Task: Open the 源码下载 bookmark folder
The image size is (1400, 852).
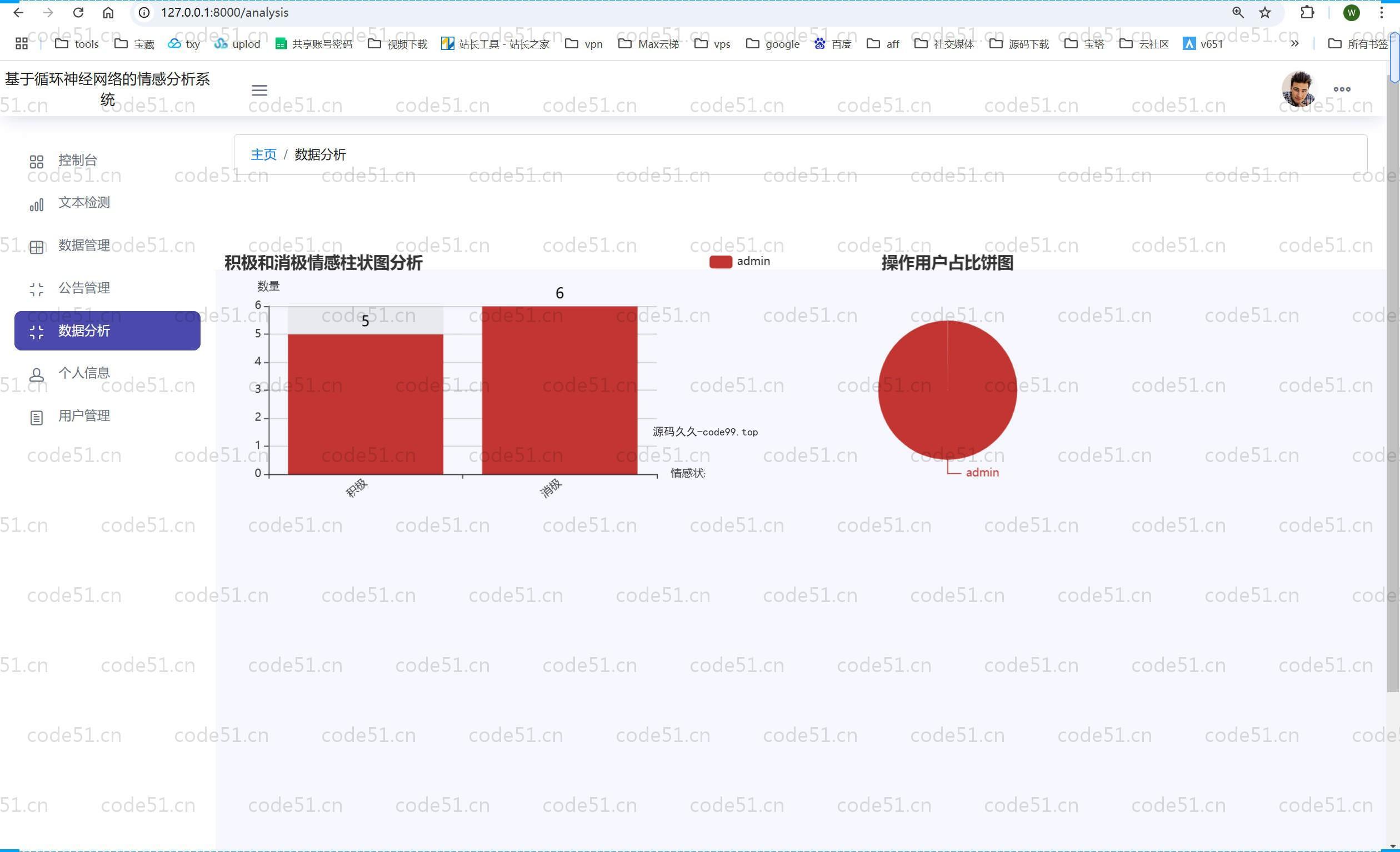Action: click(x=1019, y=44)
